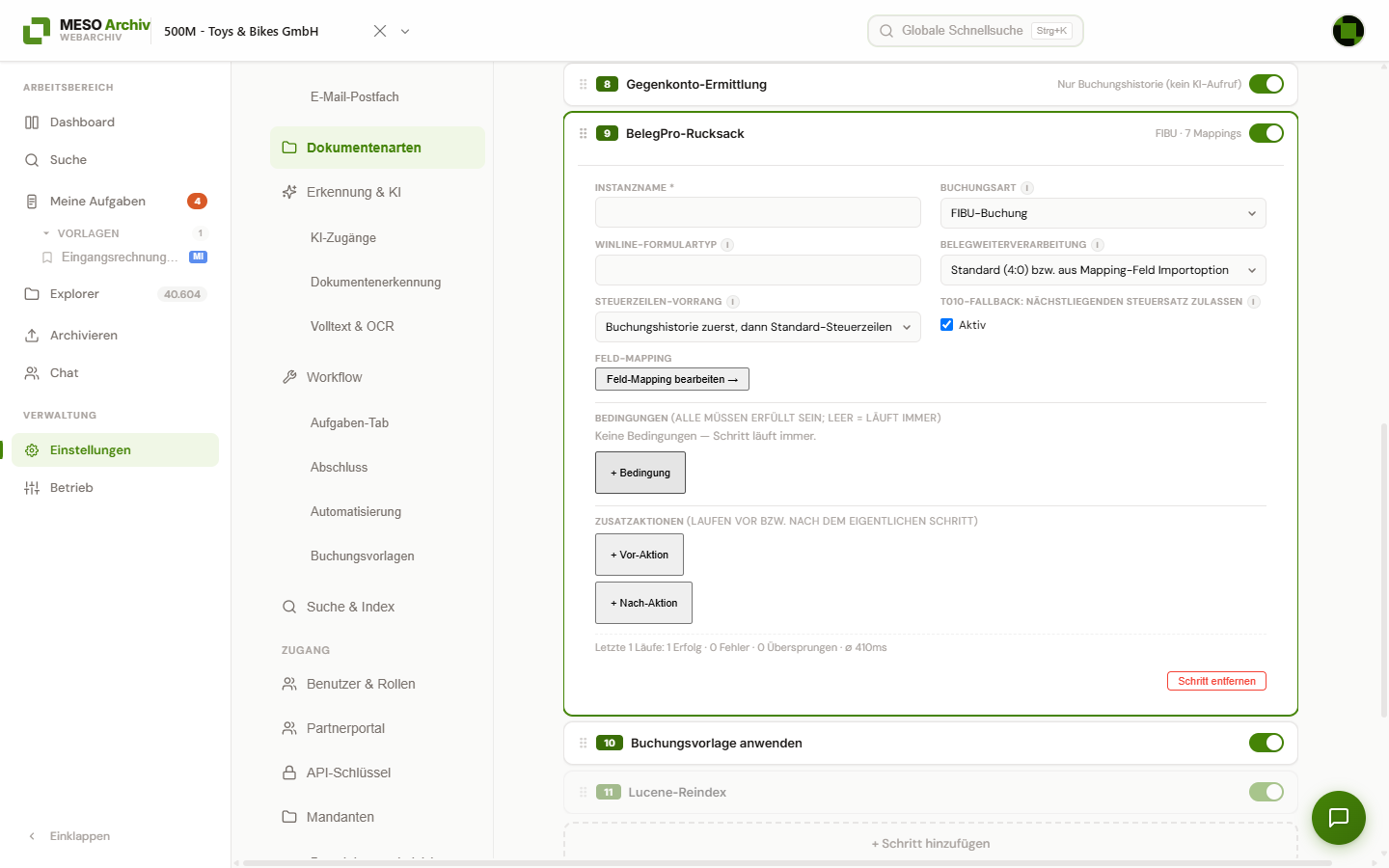Screen dimensions: 1389x868
Task: Open the Belegweiterverarbeitung dropdown
Action: tap(1103, 270)
